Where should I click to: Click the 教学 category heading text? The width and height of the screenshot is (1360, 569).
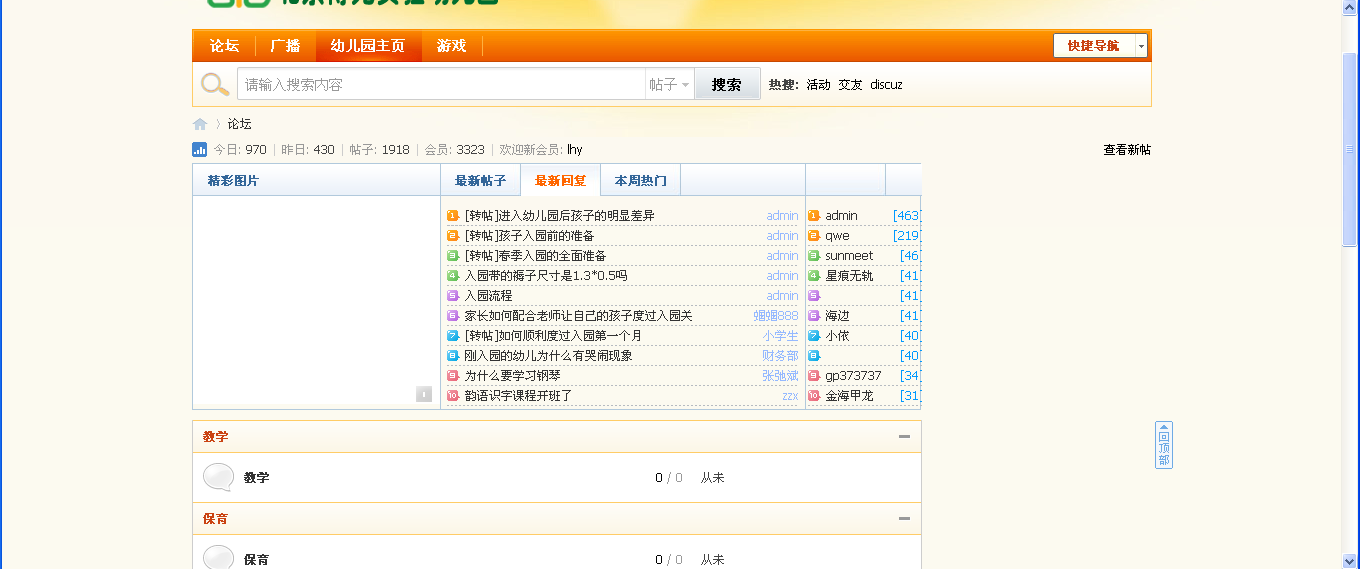point(215,437)
